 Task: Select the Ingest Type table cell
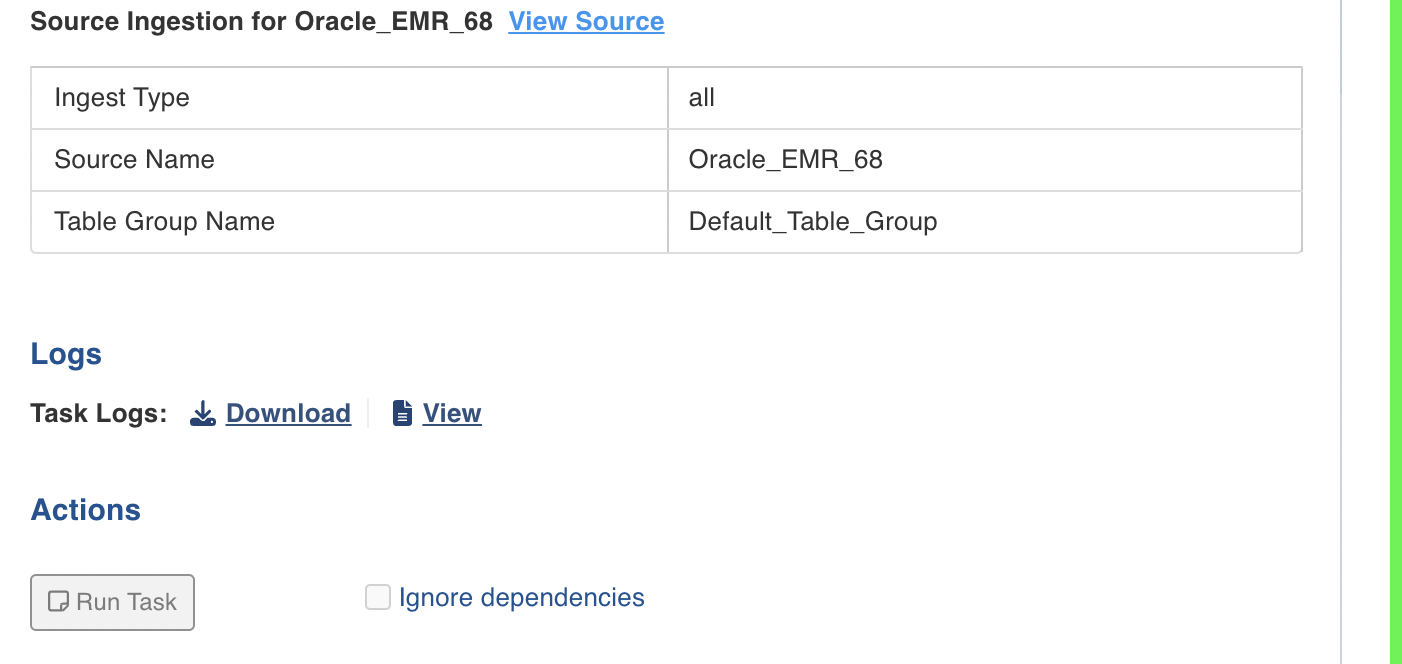(350, 98)
